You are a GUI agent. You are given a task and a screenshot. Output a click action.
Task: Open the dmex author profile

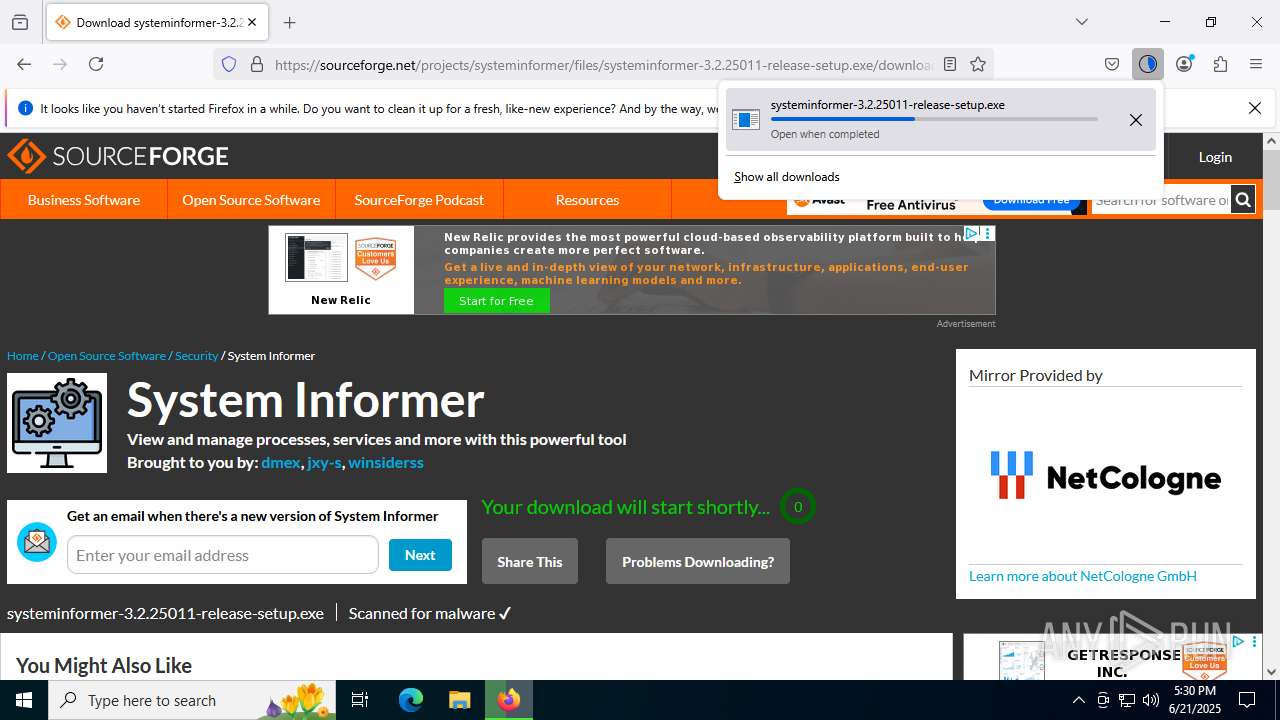tap(281, 463)
